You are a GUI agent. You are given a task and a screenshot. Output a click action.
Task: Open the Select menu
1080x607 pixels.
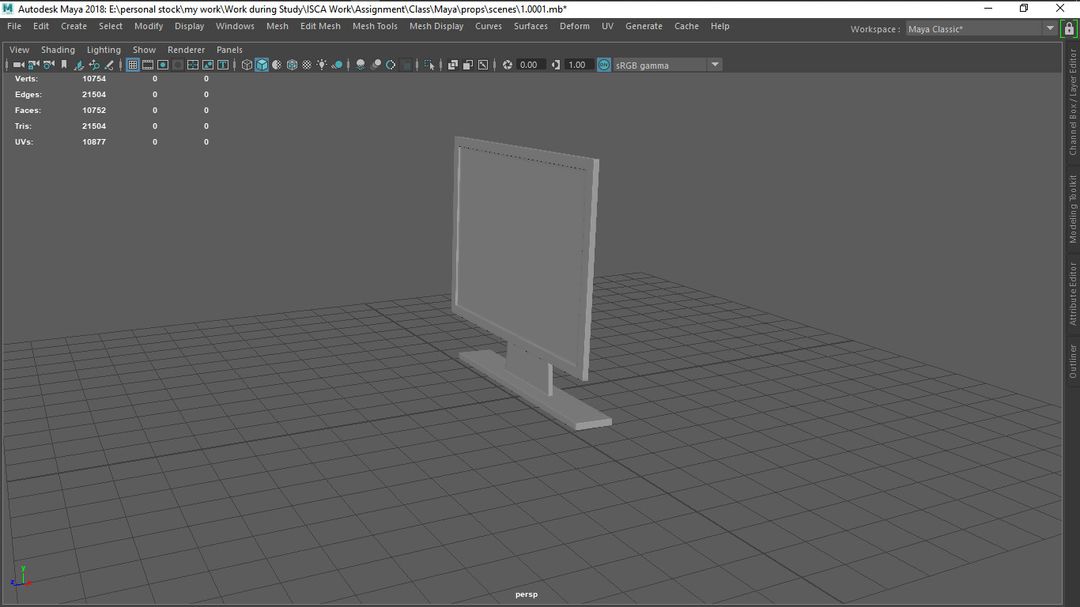(x=110, y=26)
